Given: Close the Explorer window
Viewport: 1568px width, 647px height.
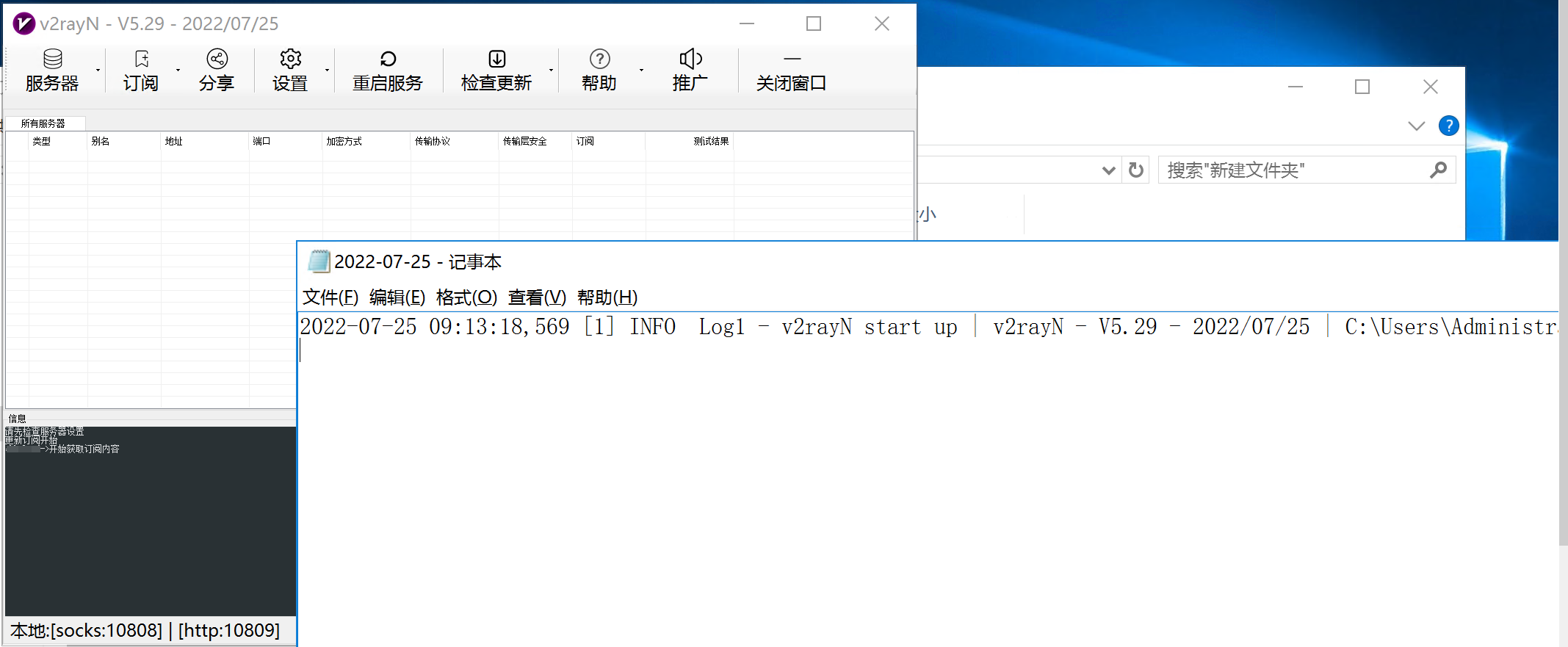Looking at the screenshot, I should [1431, 87].
